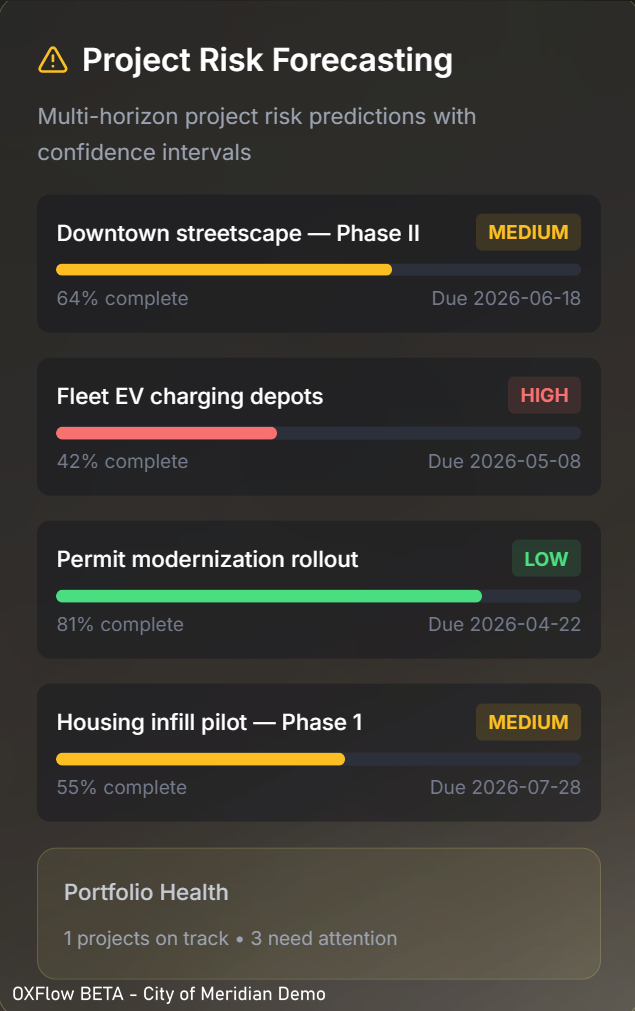
Task: Open the Permit modernization rollout project
Action: coord(207,559)
